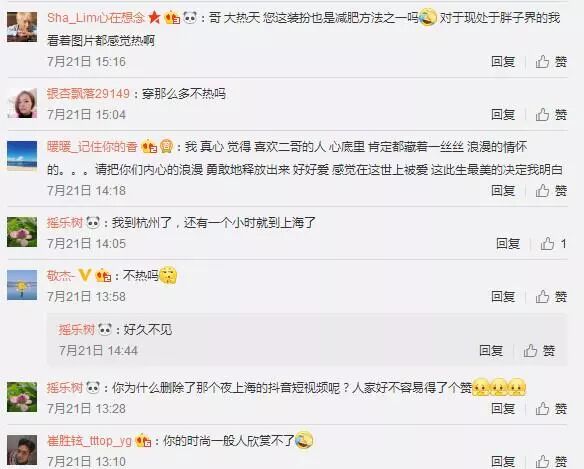
Task: Open 崔胜铉_tttop_yg username link
Action: click(89, 441)
